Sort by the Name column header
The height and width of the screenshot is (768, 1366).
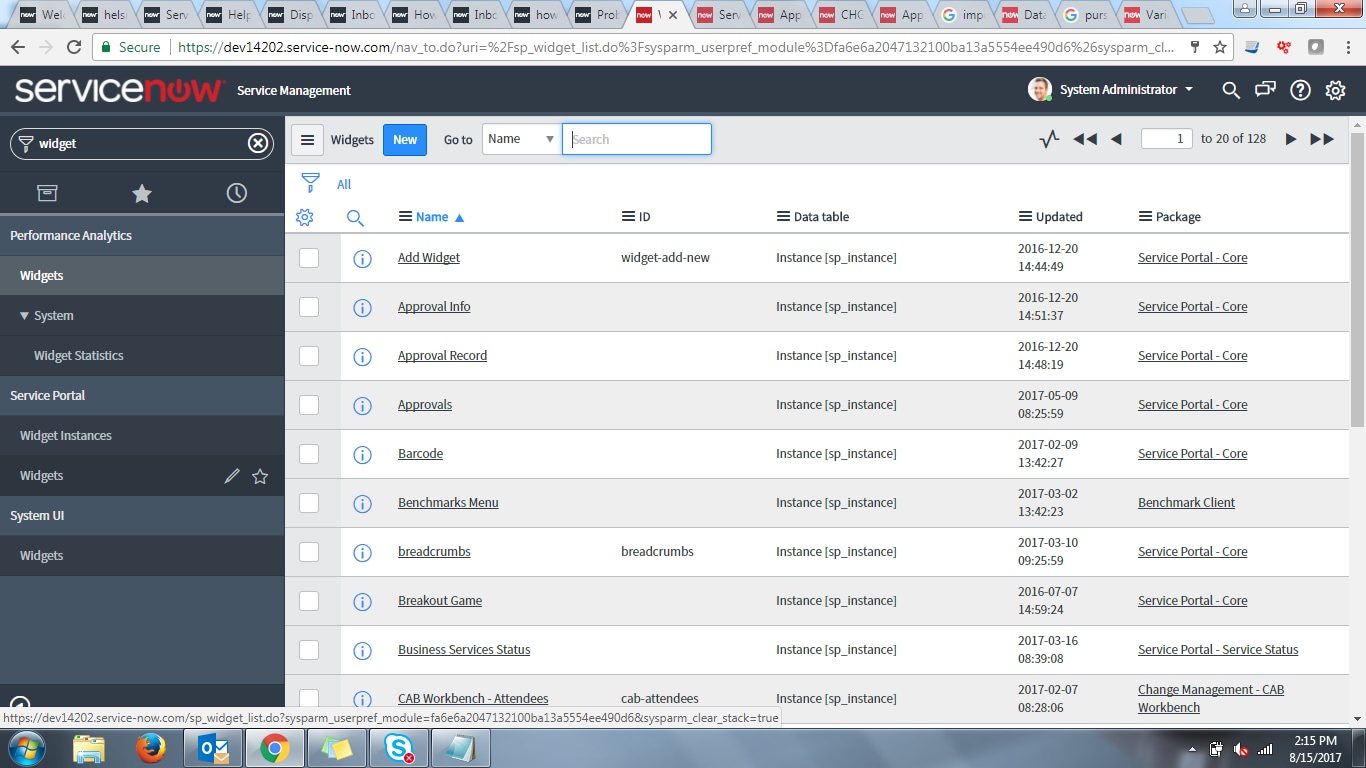click(432, 217)
